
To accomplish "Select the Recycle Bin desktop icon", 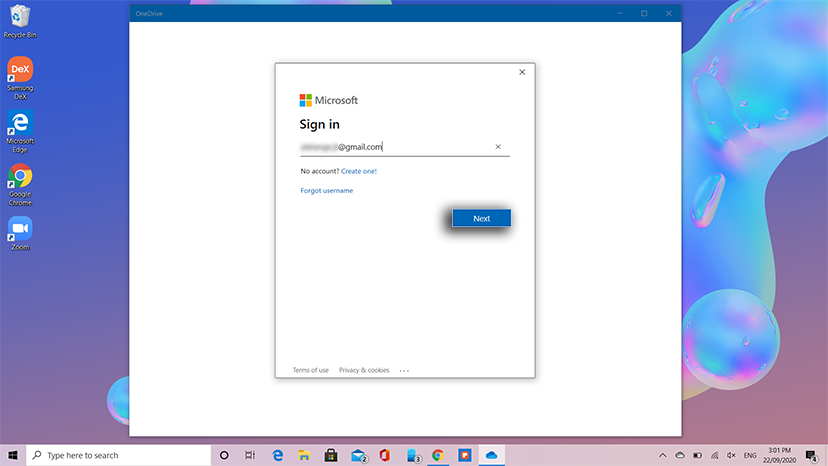I will point(20,22).
